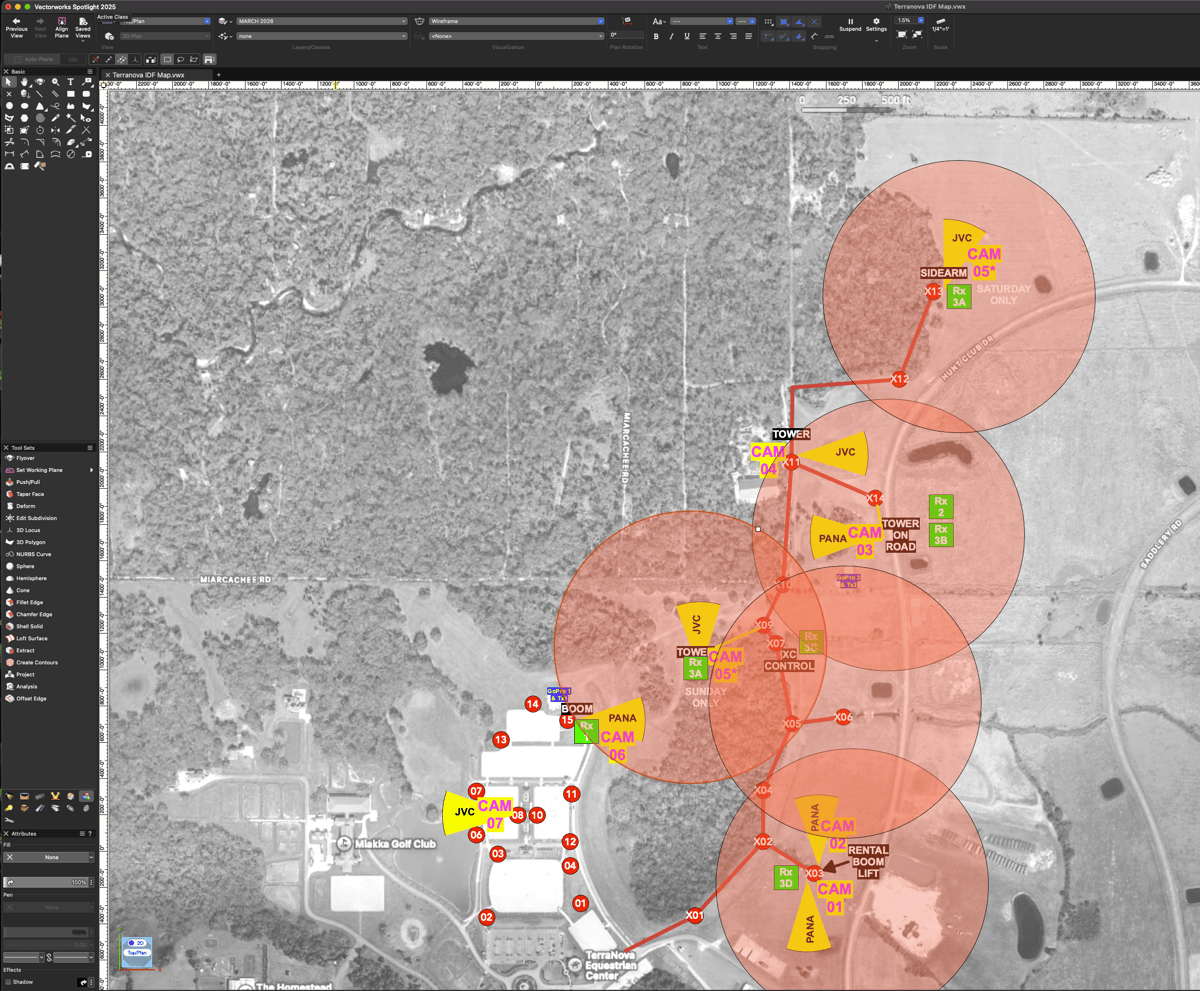Click Fit to Page Area zoom icon

[x=902, y=34]
